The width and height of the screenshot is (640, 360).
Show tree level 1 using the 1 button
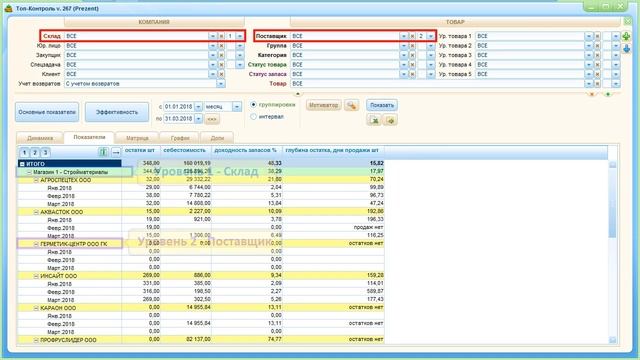24,153
